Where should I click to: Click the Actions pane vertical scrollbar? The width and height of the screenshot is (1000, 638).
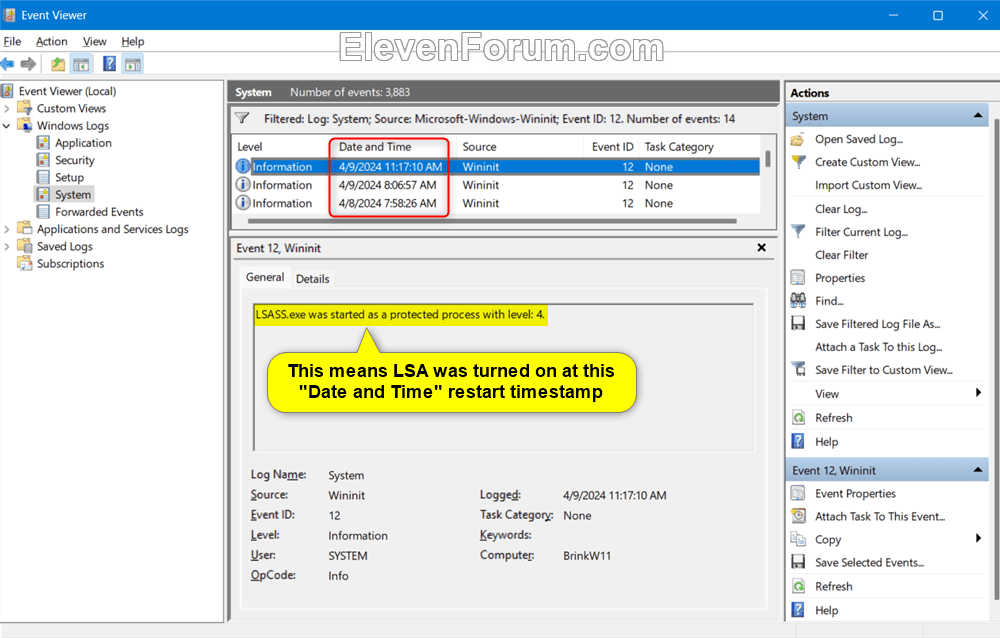coord(995,360)
